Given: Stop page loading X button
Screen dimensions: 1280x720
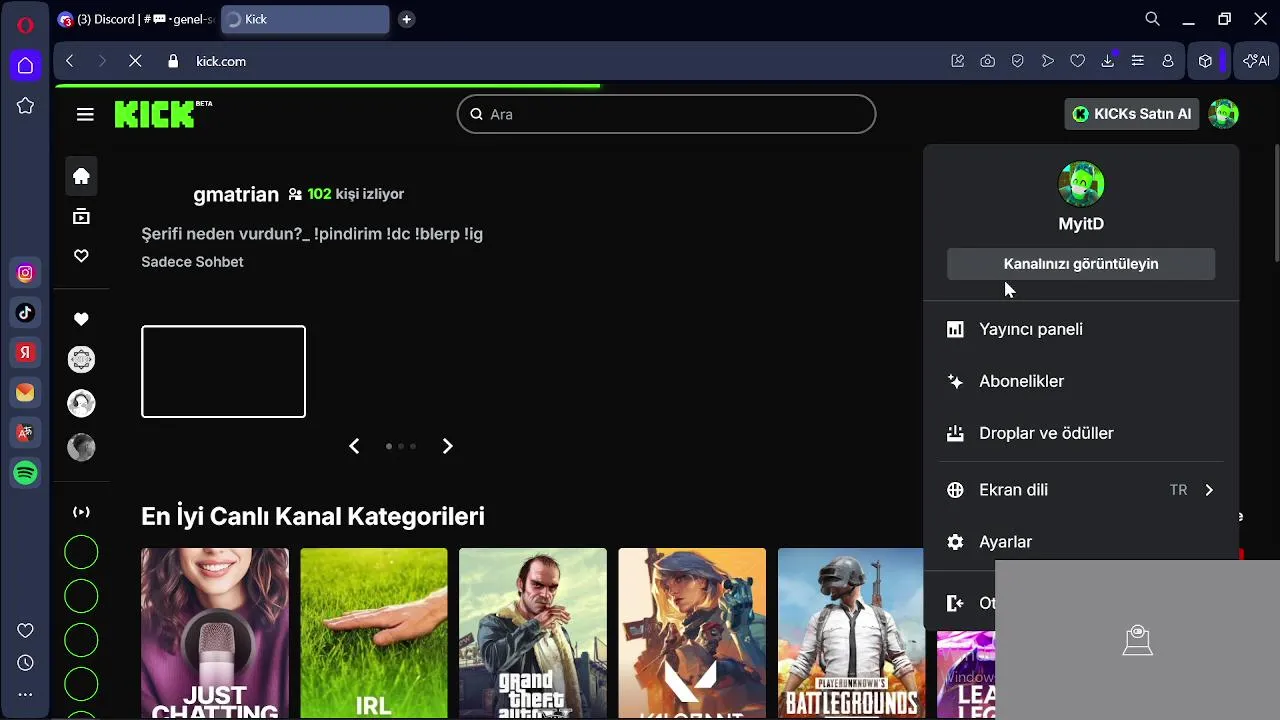Looking at the screenshot, I should click(x=135, y=61).
